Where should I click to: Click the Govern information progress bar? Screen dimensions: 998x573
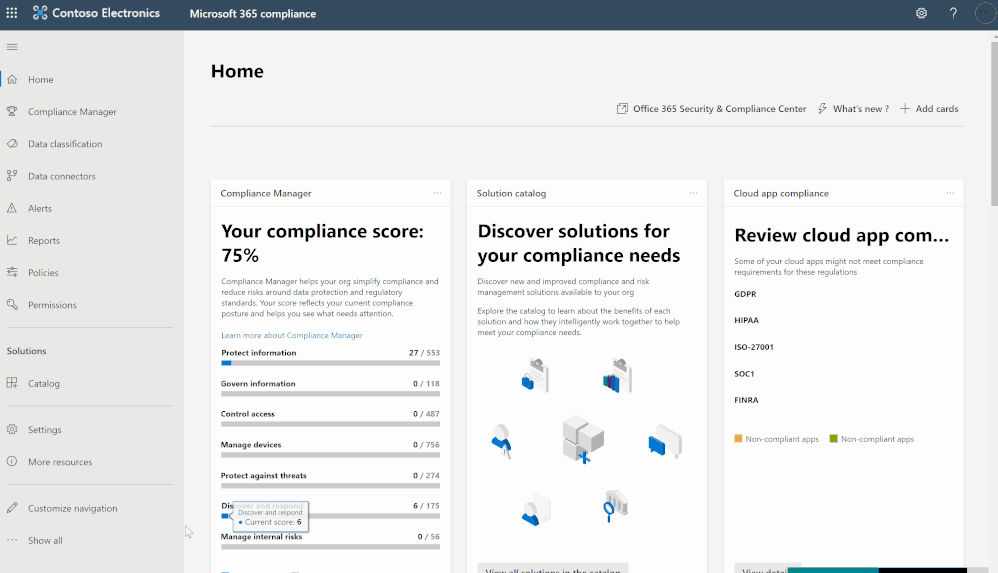(330, 393)
